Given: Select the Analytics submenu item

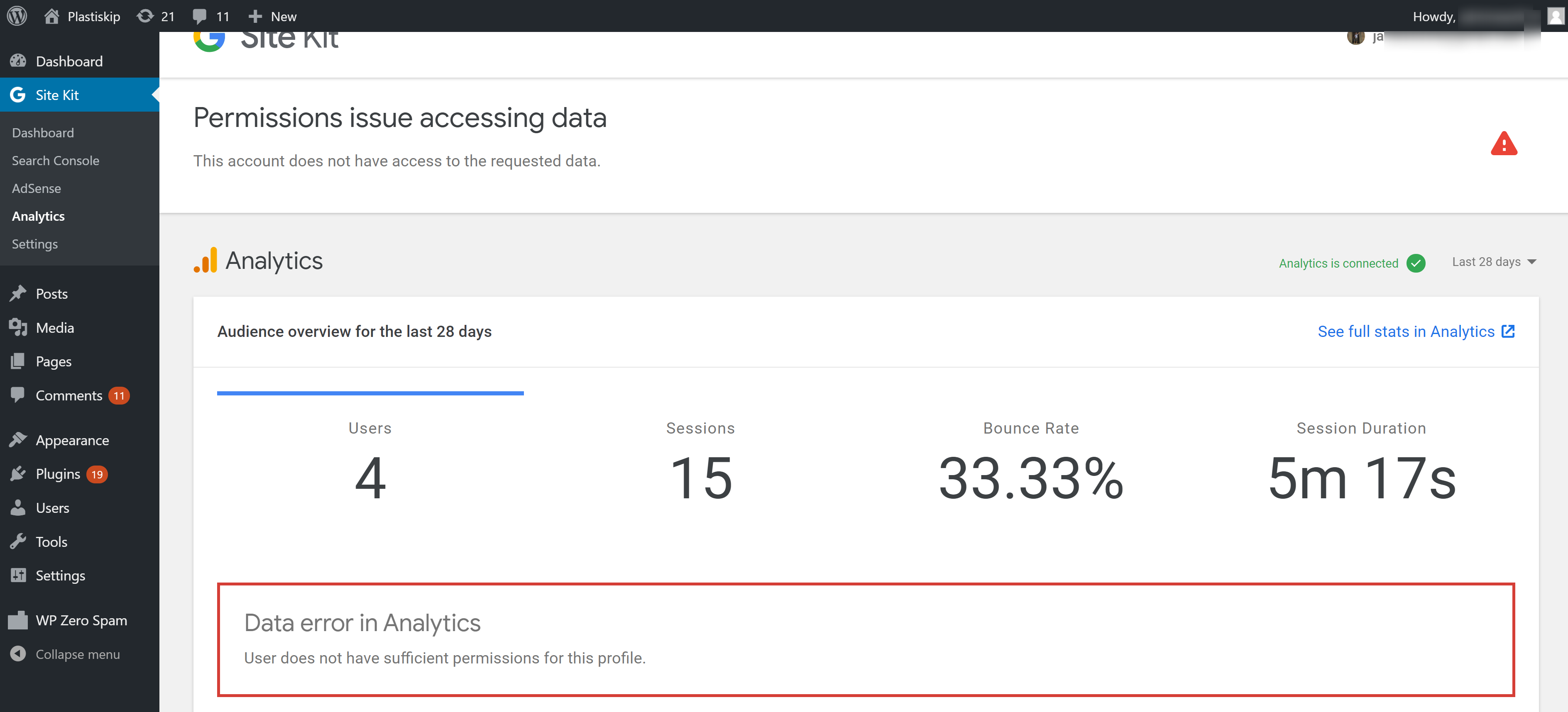Looking at the screenshot, I should coord(38,216).
